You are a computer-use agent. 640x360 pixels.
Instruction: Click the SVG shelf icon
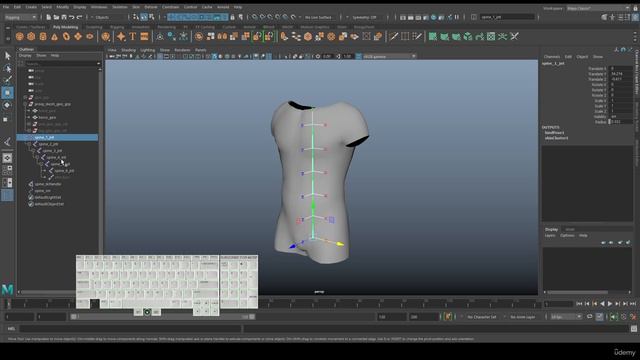tap(144, 37)
